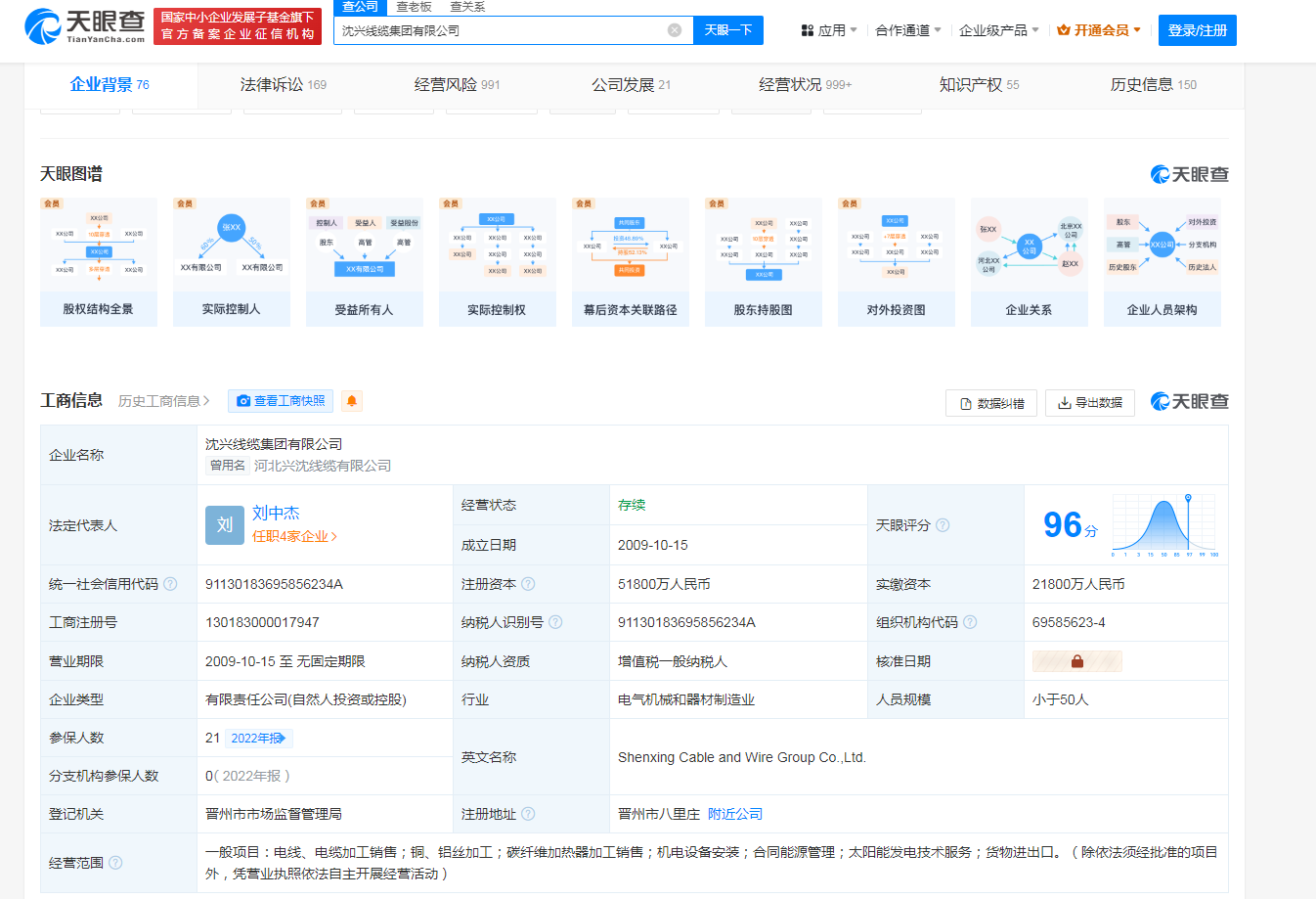Click the former name 河北兴沈线缆有限公司
Image resolution: width=1316 pixels, height=899 pixels.
tap(323, 466)
